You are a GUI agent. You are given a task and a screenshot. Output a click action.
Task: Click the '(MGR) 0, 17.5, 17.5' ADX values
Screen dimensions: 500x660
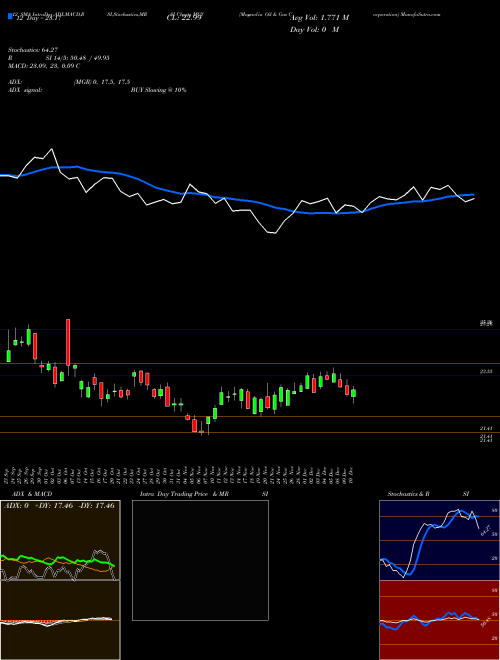[101, 82]
